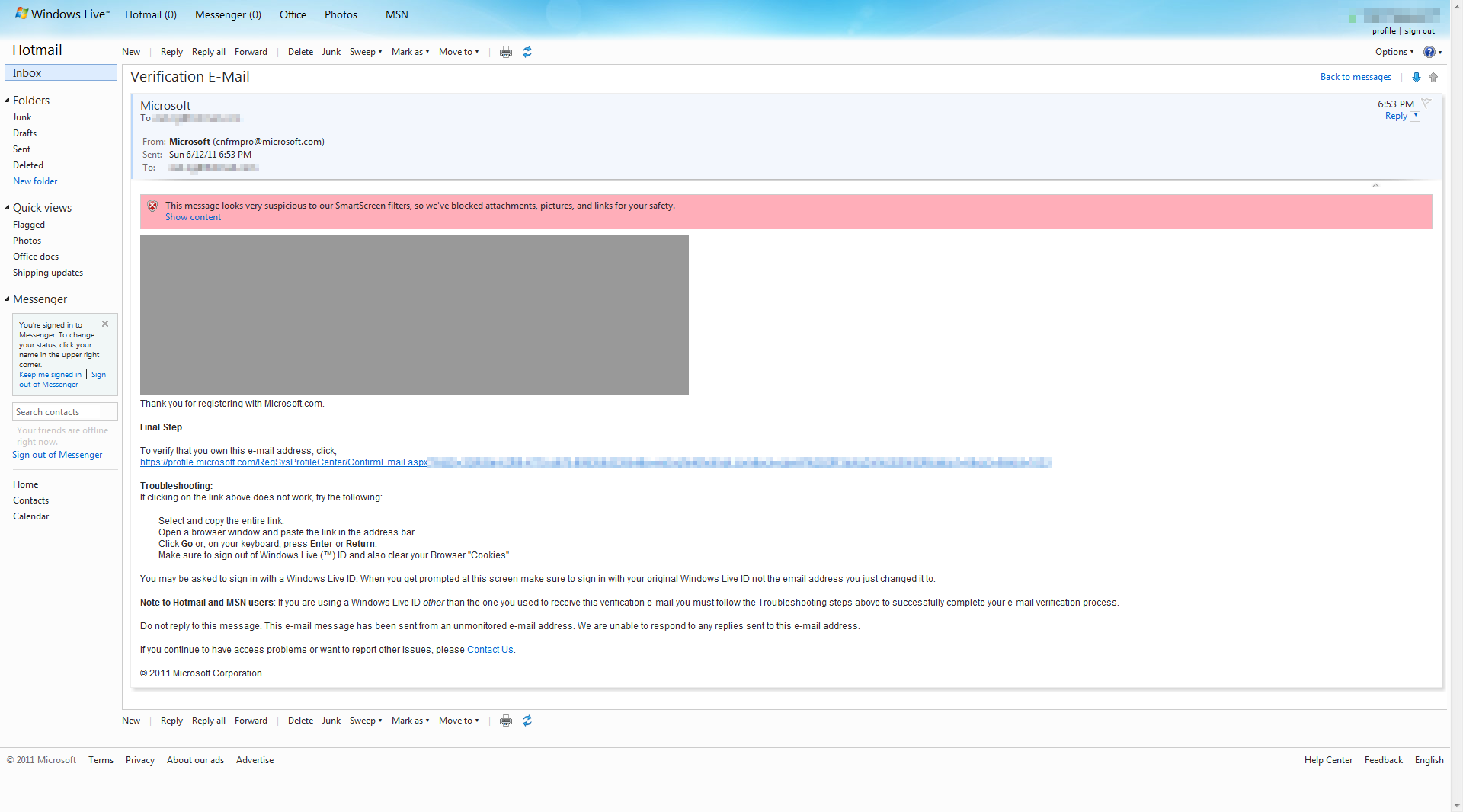Click the bottom toolbar Delete button

click(300, 721)
